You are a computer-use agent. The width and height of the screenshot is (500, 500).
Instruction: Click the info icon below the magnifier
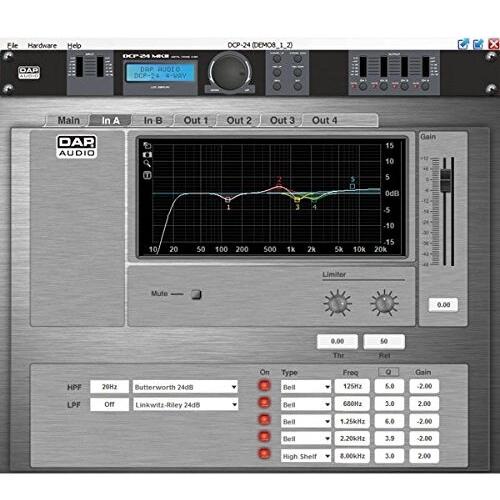tap(147, 175)
